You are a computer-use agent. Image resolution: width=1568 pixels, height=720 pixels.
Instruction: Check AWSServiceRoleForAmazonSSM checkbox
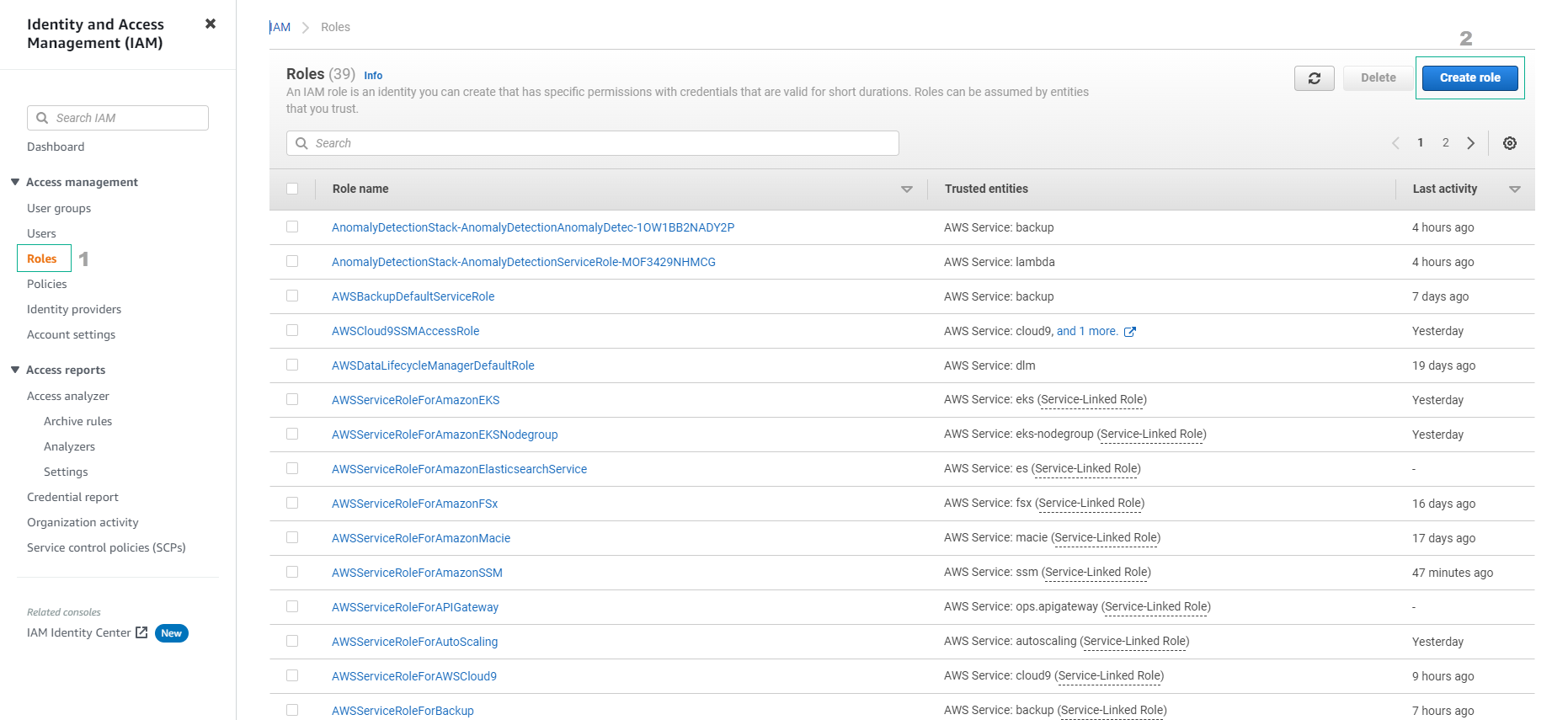292,572
